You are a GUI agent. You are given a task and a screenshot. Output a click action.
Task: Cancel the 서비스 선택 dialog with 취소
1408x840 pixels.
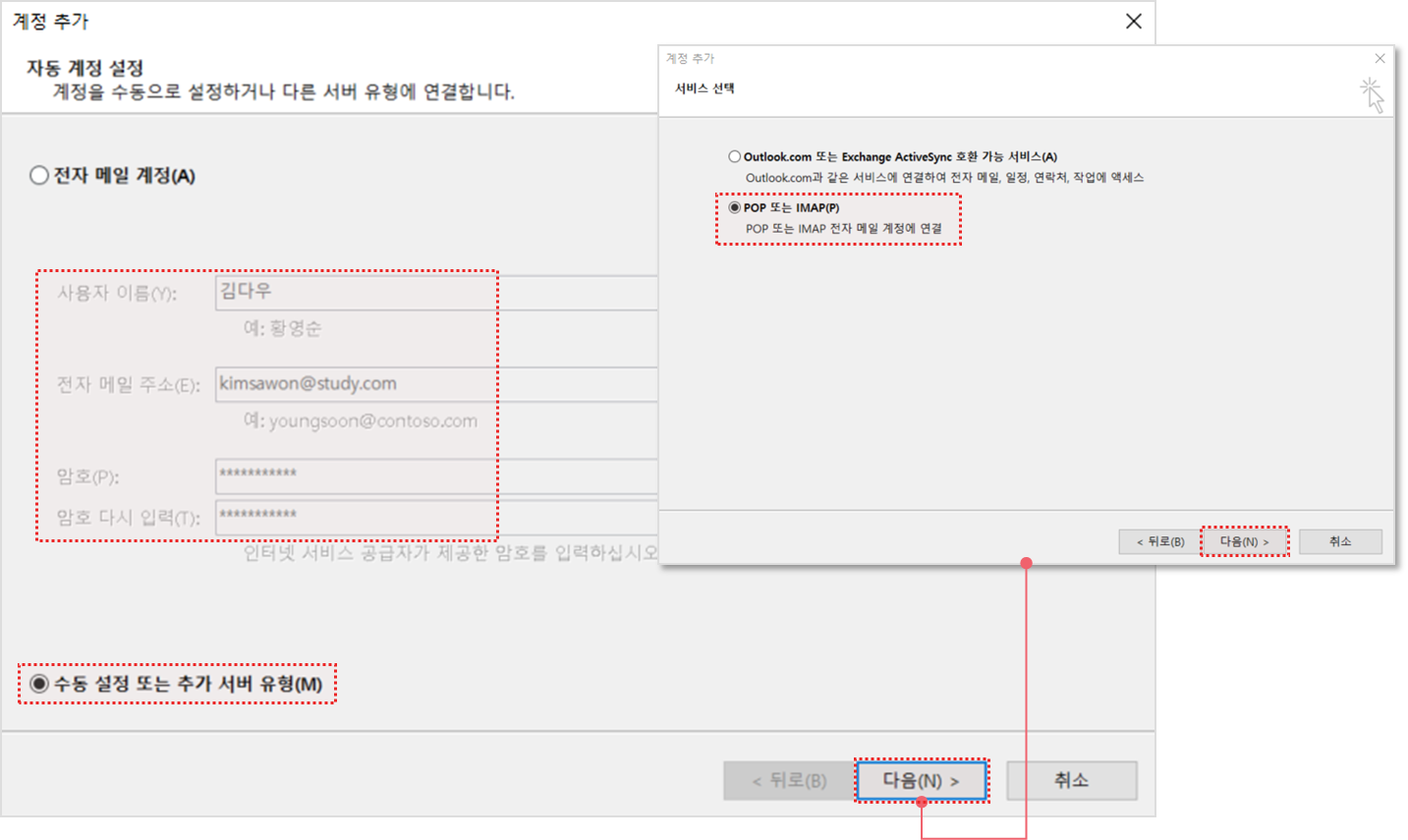pyautogui.click(x=1340, y=542)
